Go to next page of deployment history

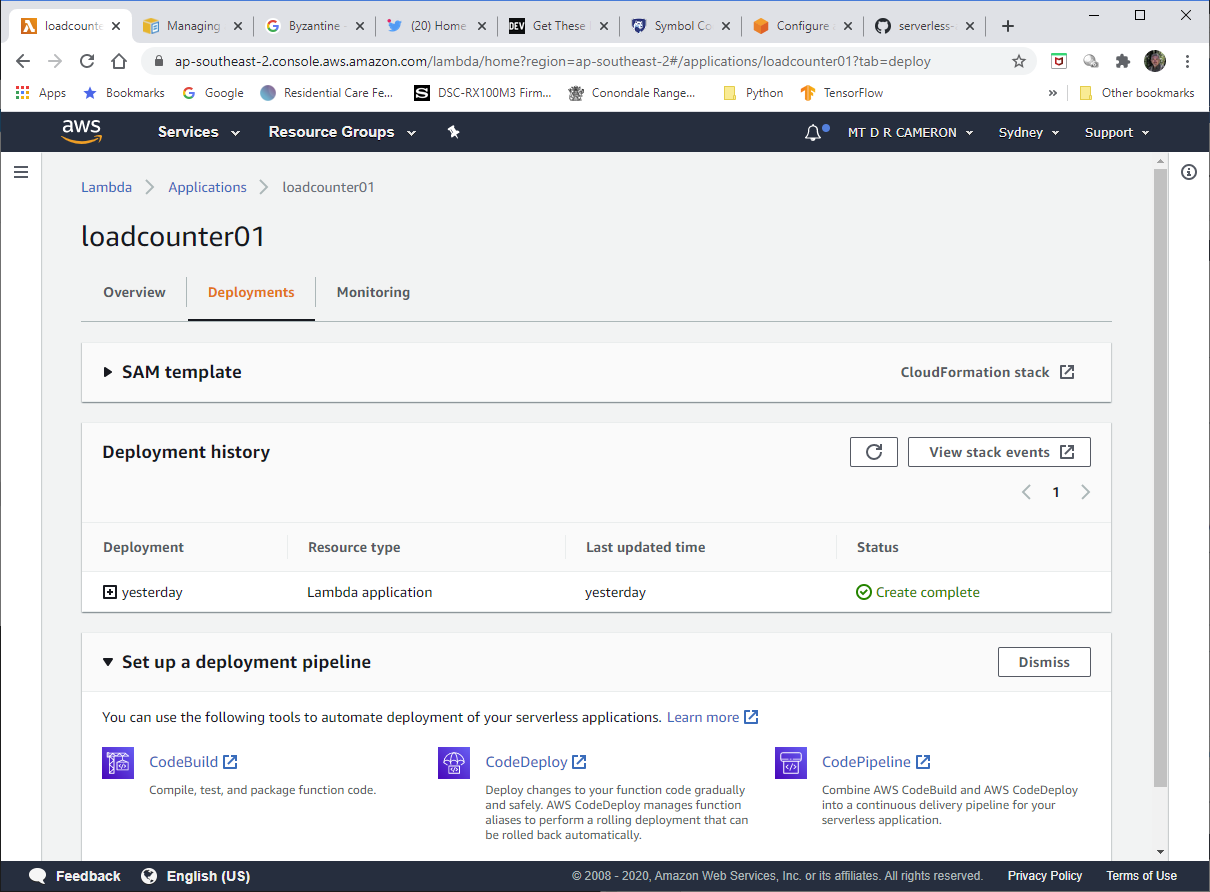coord(1086,492)
